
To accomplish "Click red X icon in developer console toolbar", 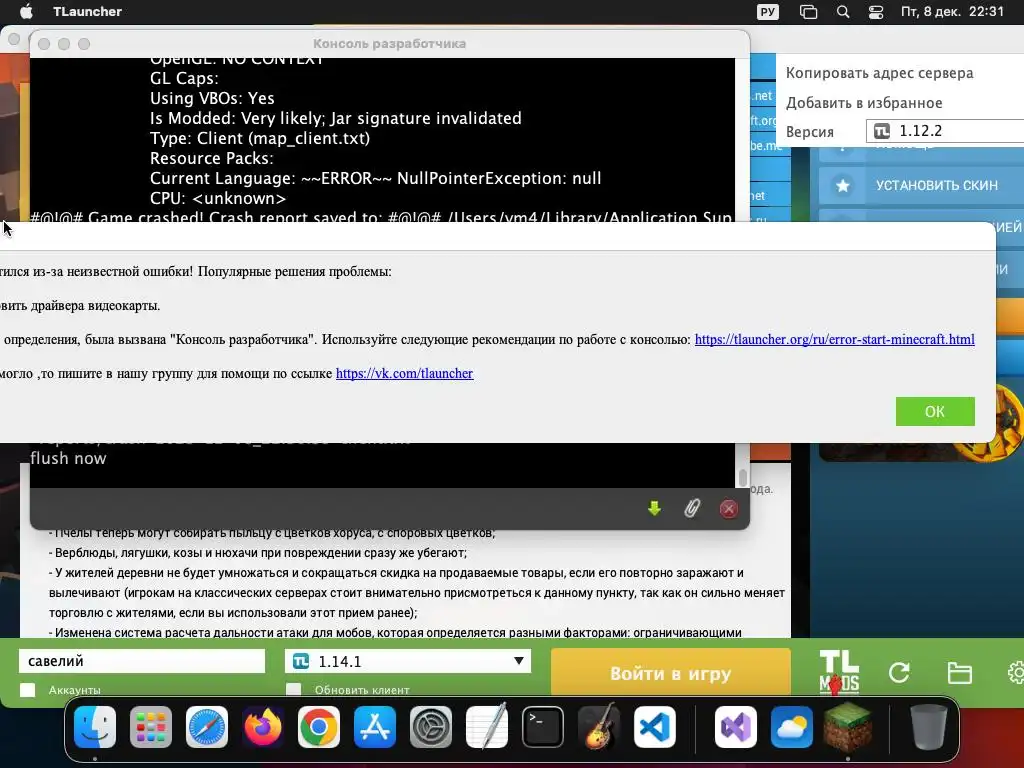I will coord(729,509).
